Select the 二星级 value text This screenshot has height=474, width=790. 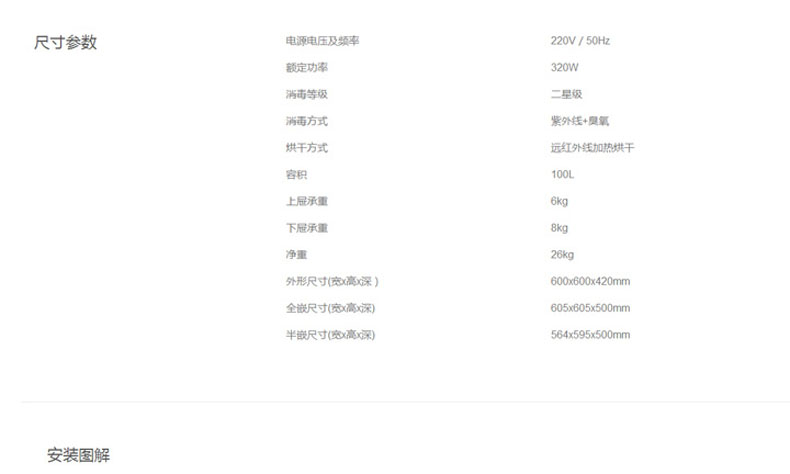point(566,94)
